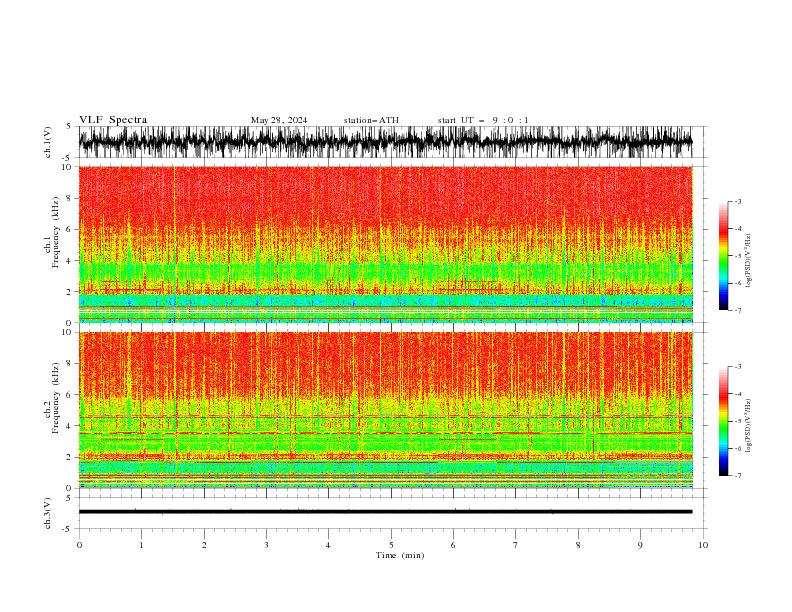Image resolution: width=792 pixels, height=612 pixels.
Task: Click the date 'May 28, 2024'
Action: (x=279, y=120)
